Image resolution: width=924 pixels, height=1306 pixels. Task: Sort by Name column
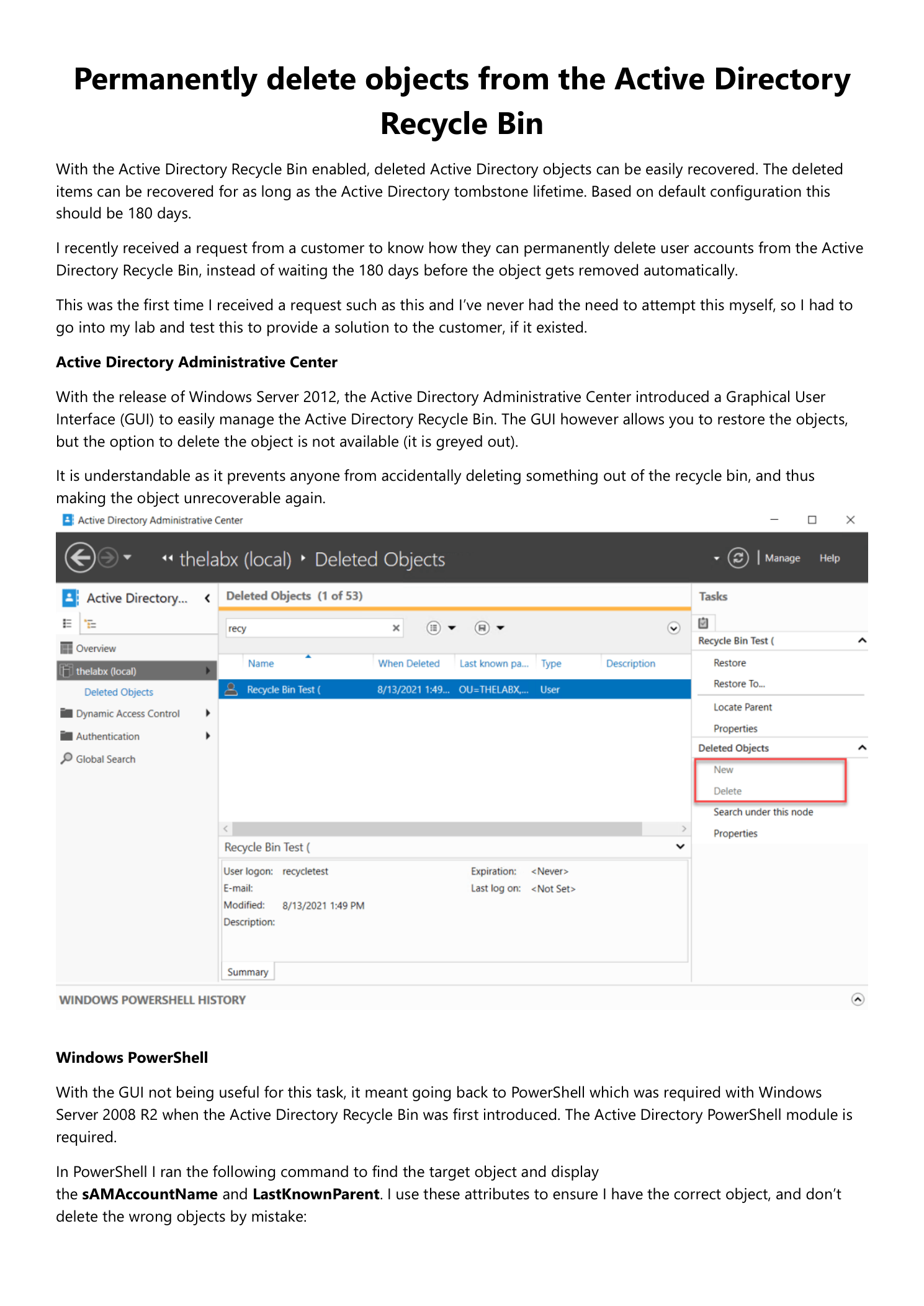[261, 663]
